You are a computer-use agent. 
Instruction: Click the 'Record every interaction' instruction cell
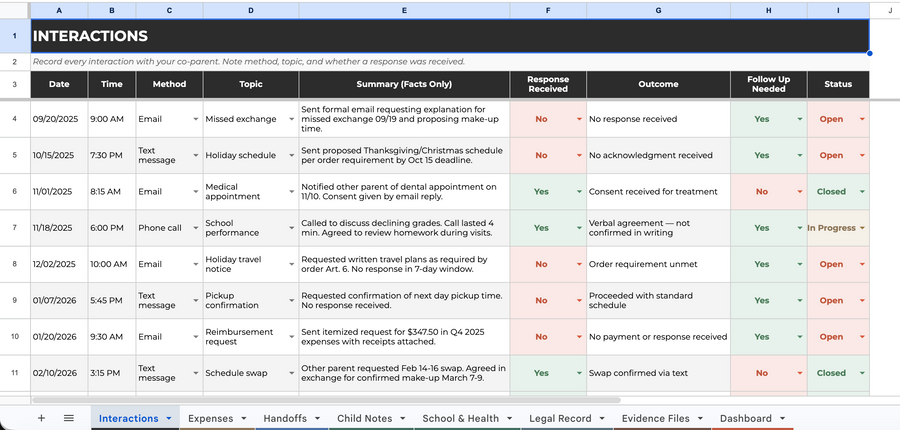pyautogui.click(x=450, y=61)
